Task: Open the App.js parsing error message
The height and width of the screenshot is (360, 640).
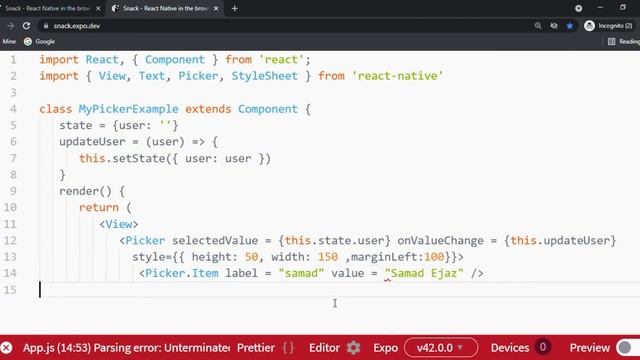Action: (x=126, y=348)
